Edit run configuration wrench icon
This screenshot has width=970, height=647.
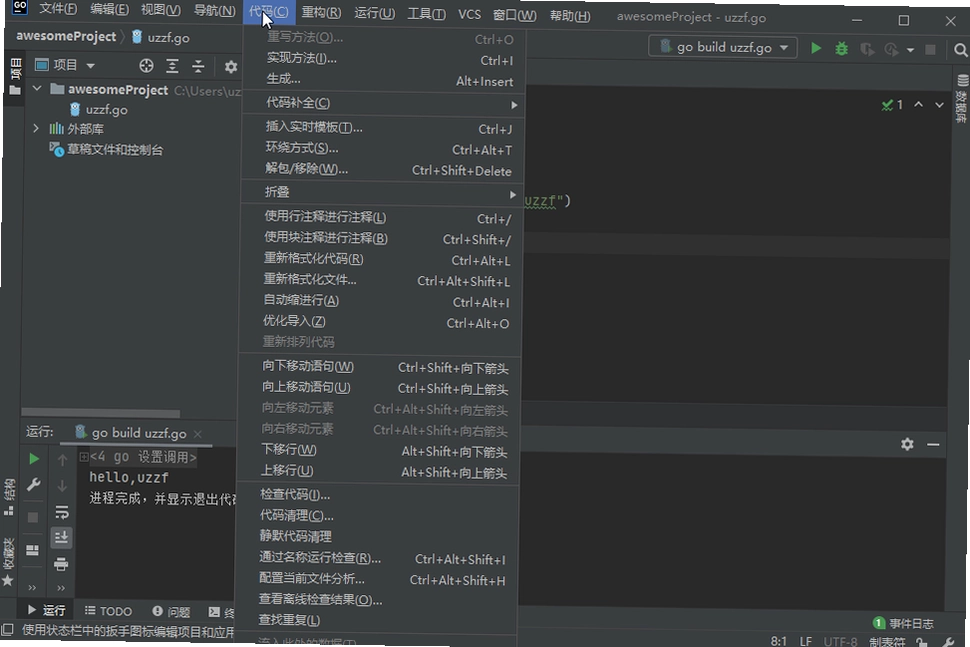[x=33, y=484]
